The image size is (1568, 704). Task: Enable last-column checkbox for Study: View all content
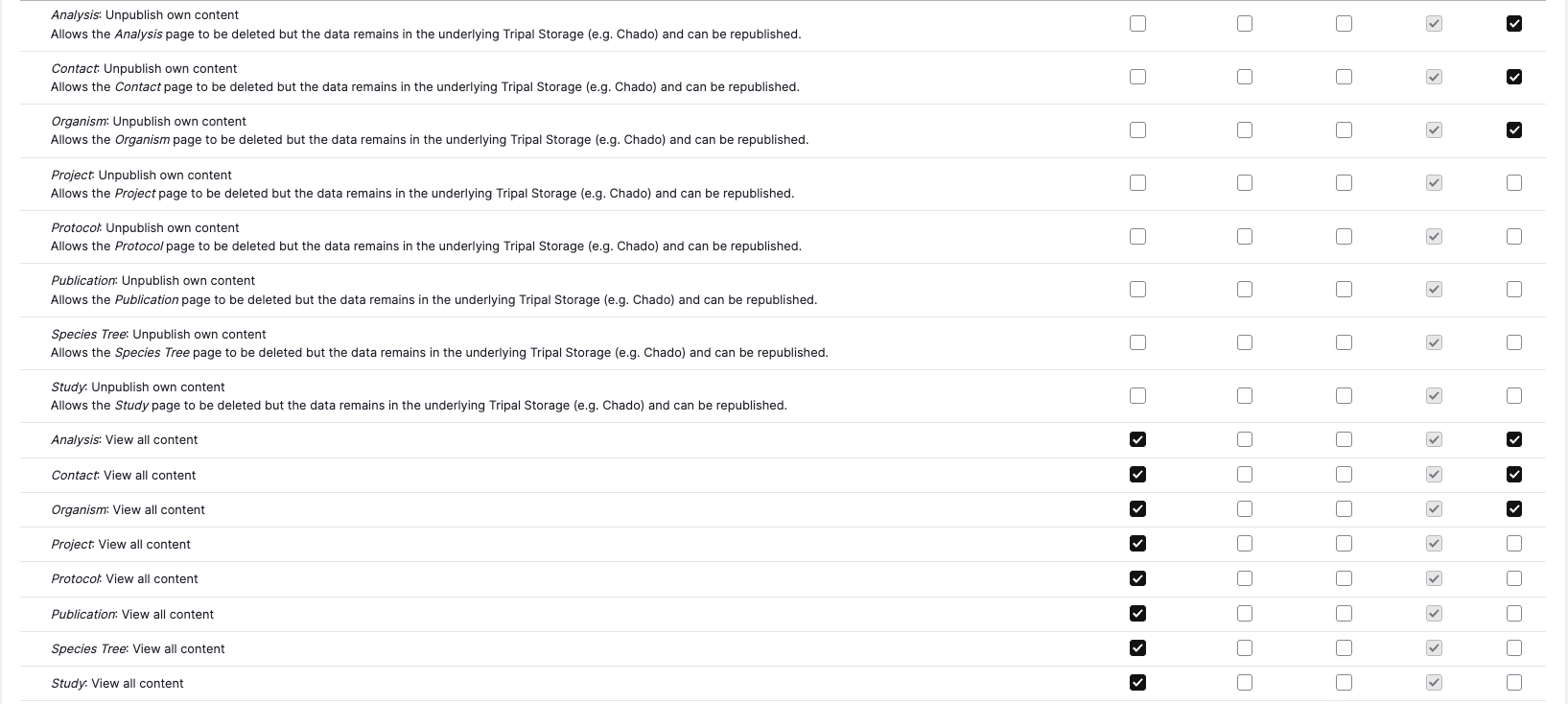[1513, 682]
